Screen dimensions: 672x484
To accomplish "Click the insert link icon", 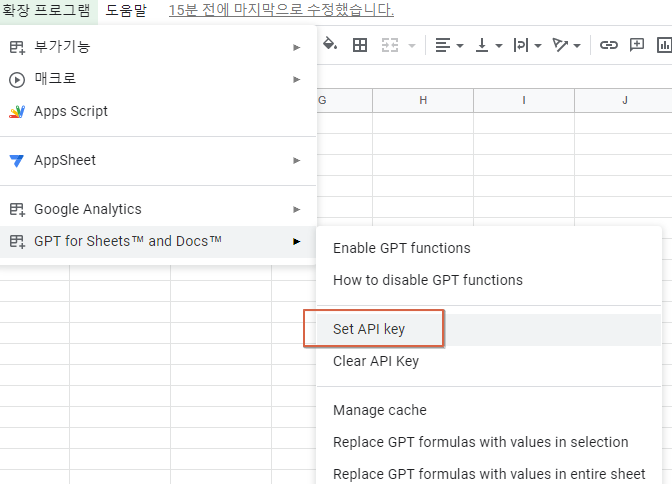I will [609, 45].
